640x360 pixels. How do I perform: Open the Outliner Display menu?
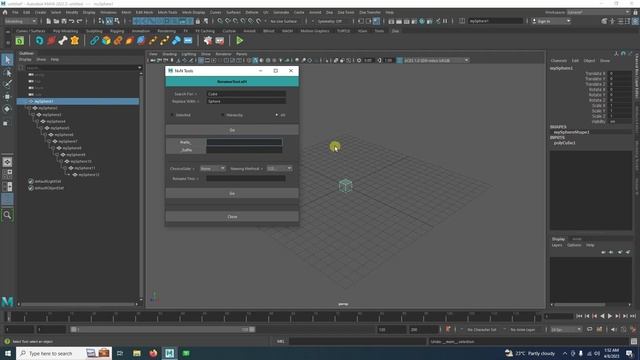point(25,60)
